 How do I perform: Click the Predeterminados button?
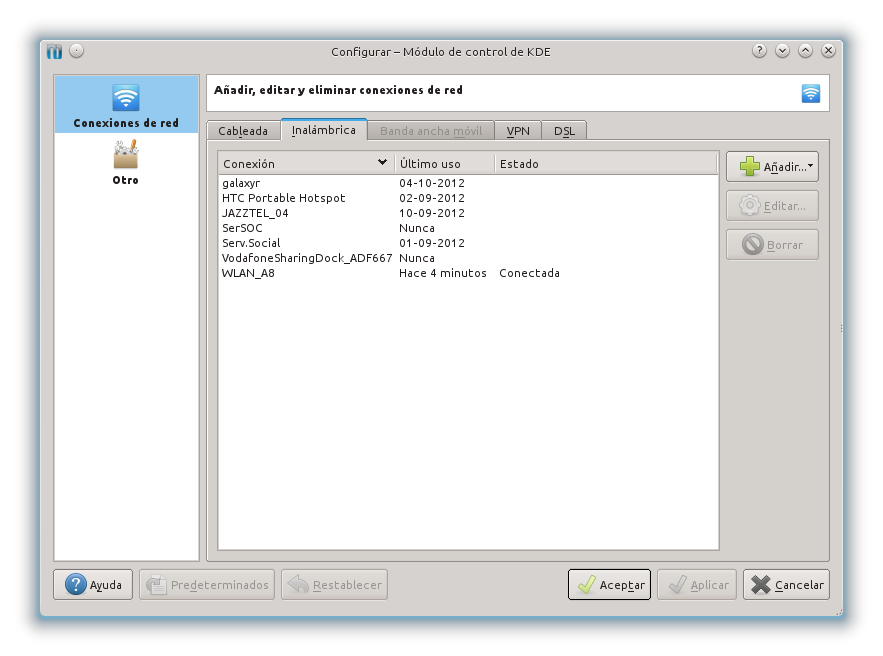(207, 584)
